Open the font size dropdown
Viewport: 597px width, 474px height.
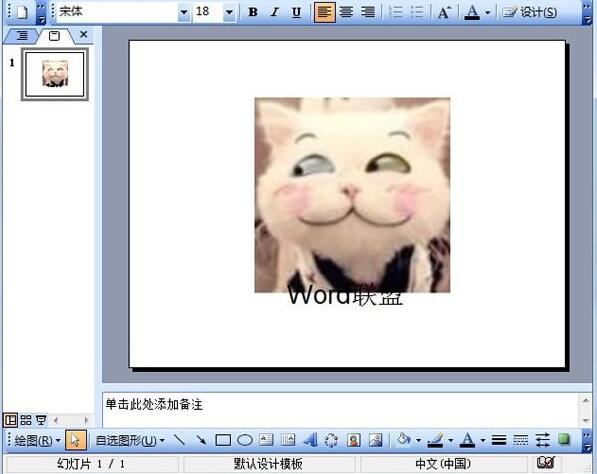coord(229,12)
